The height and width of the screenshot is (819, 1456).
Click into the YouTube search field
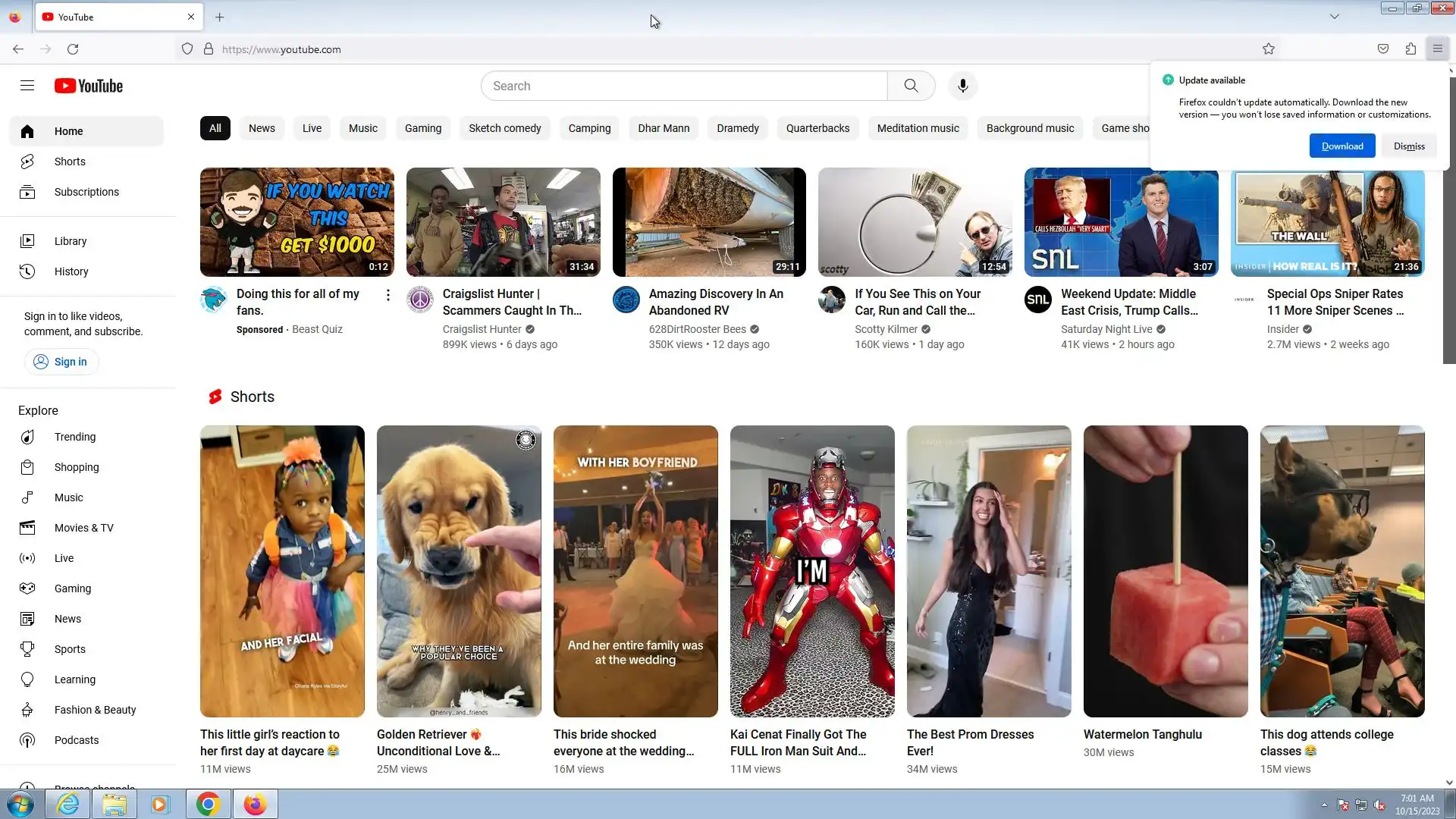(682, 86)
